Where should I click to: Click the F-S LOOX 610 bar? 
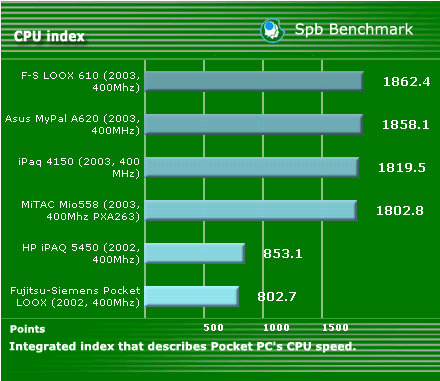click(x=254, y=81)
